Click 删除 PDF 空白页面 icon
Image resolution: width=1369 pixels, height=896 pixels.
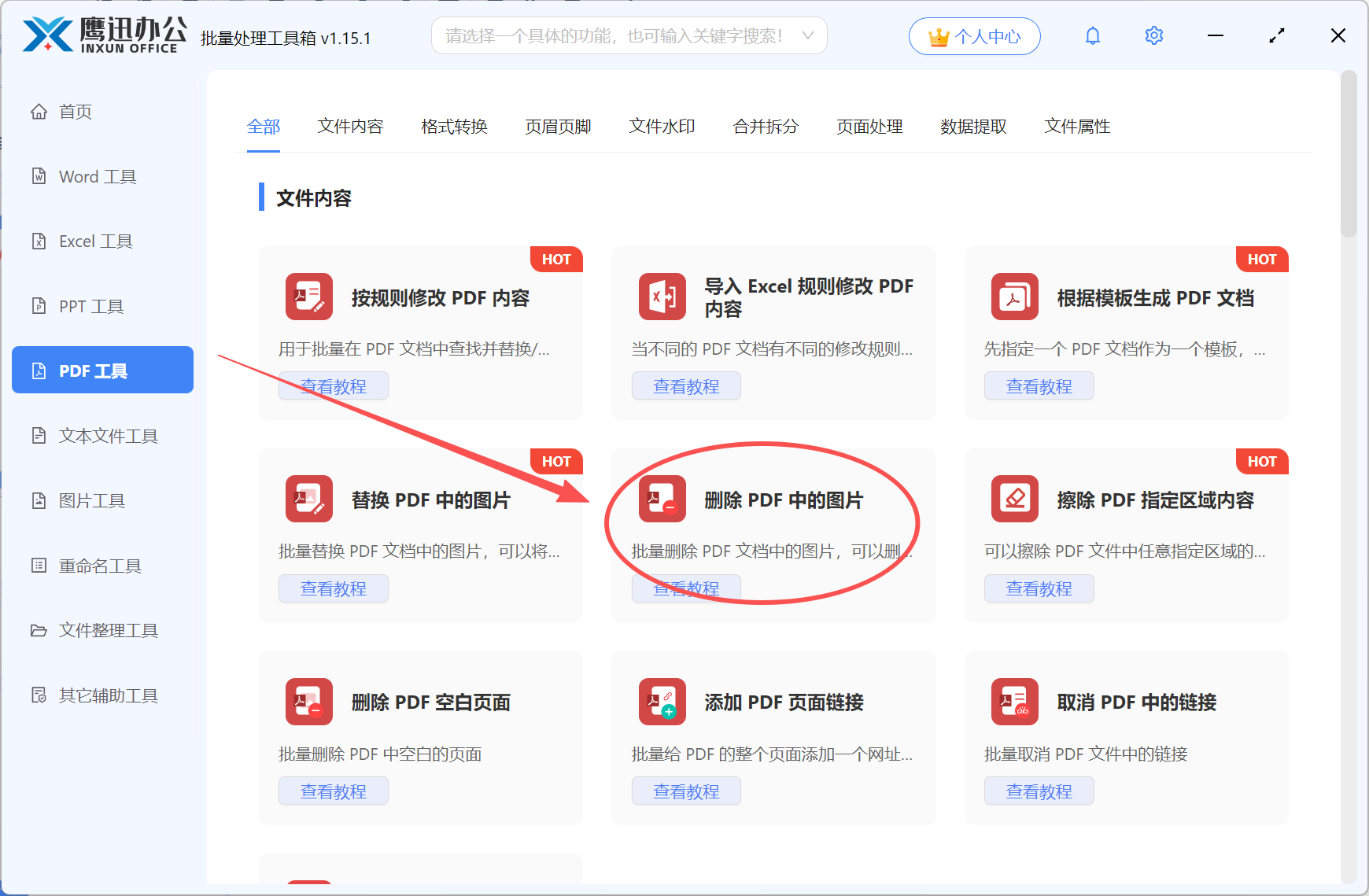click(x=309, y=702)
